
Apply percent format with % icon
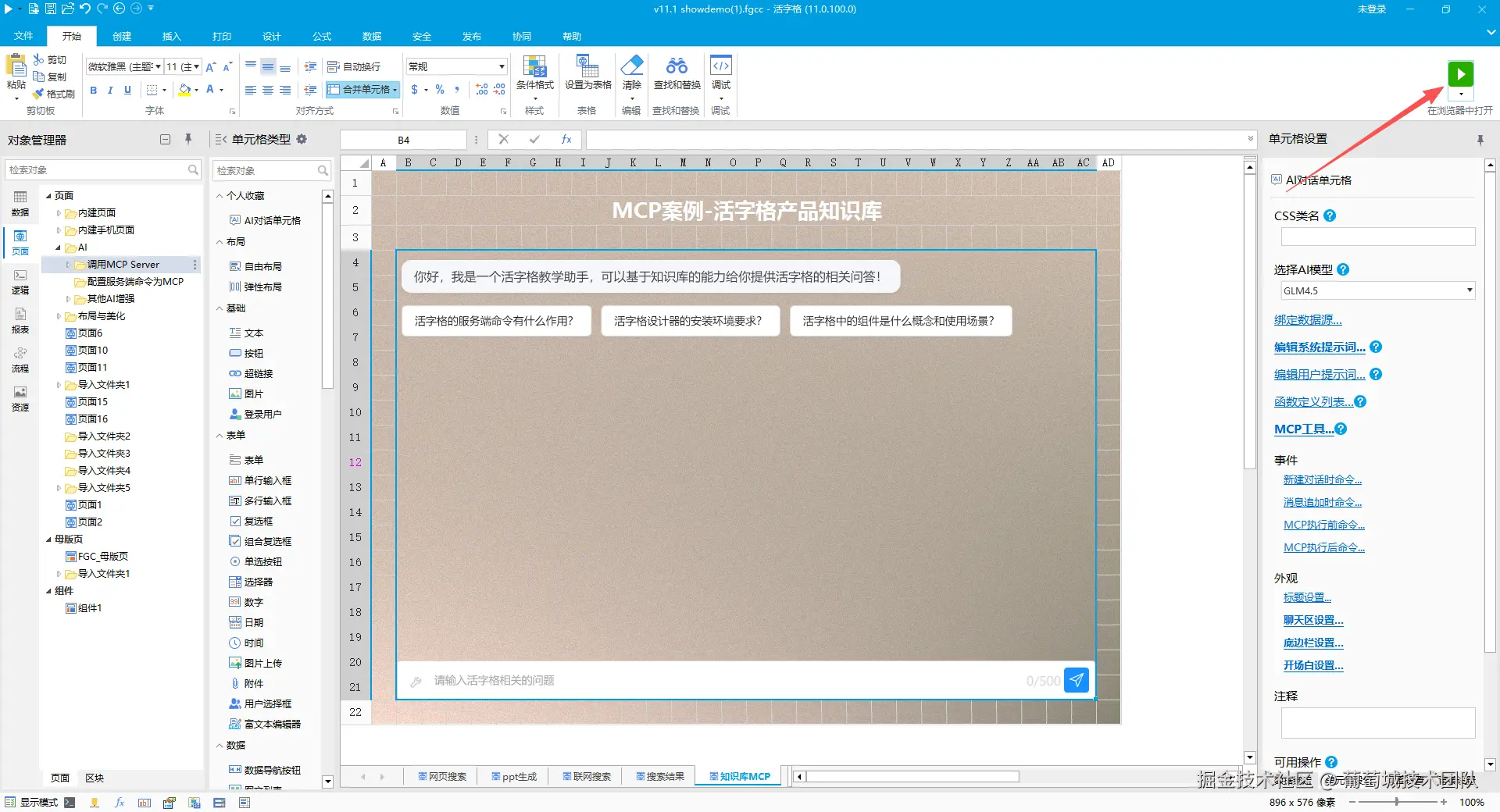pos(440,90)
